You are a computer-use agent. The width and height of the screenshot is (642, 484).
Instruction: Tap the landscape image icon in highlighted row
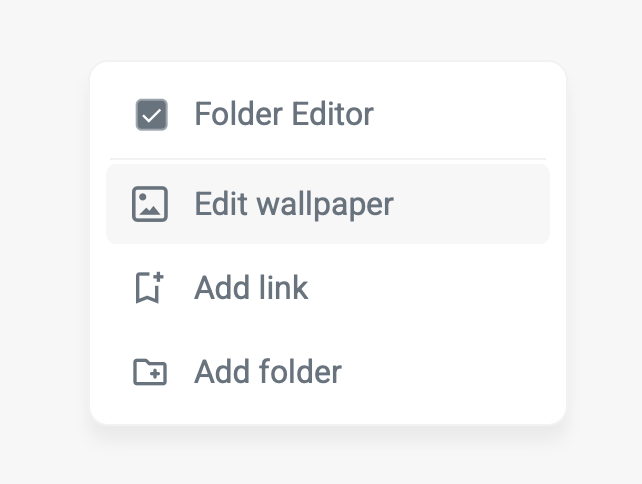(x=150, y=204)
